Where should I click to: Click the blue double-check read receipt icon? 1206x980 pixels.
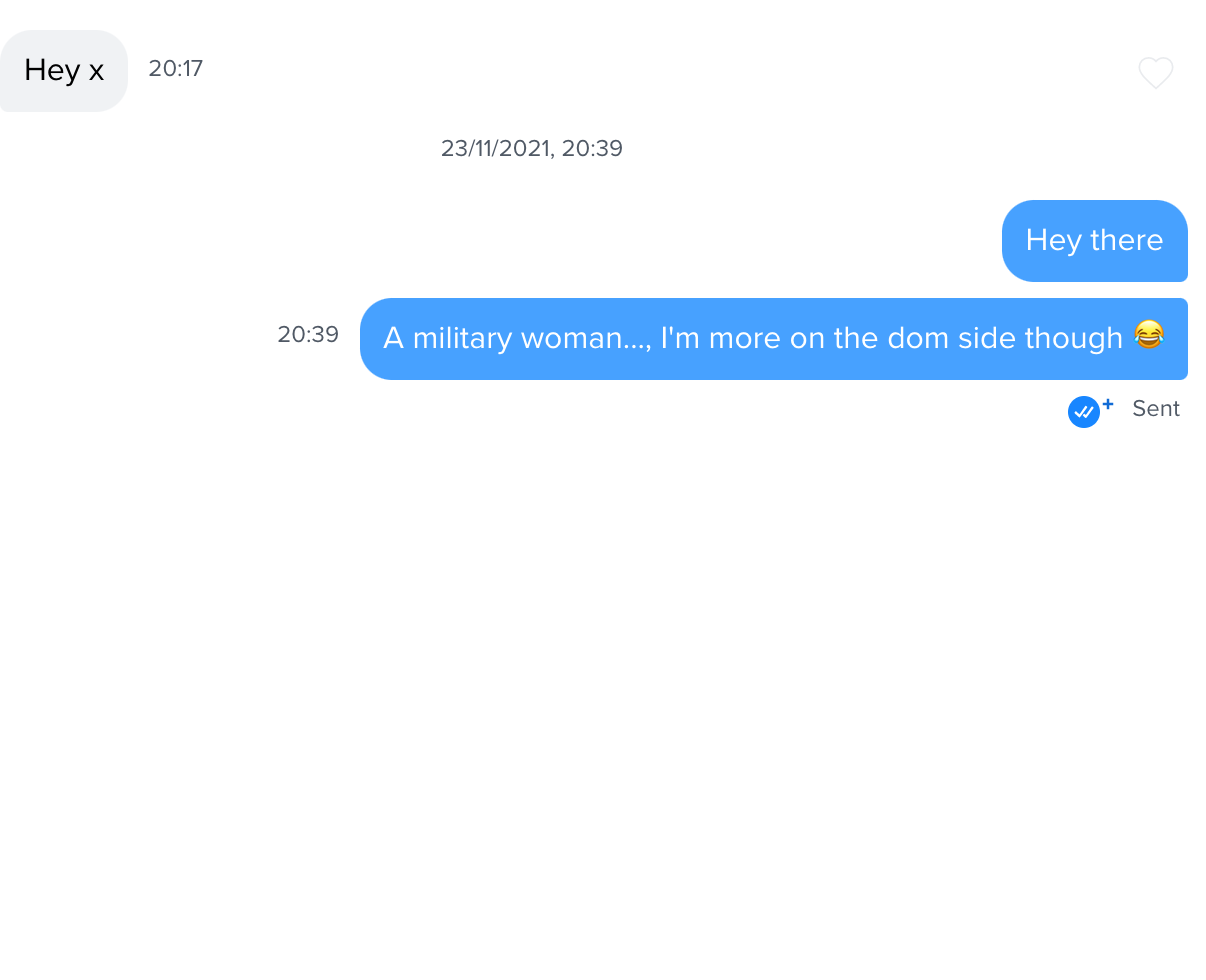pyautogui.click(x=1084, y=412)
